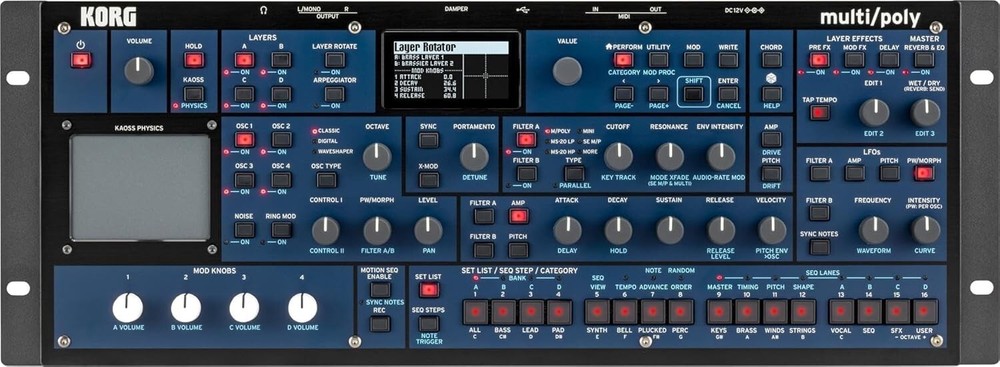The image size is (1000, 367).
Task: Open the MOD page
Action: pyautogui.click(x=693, y=60)
